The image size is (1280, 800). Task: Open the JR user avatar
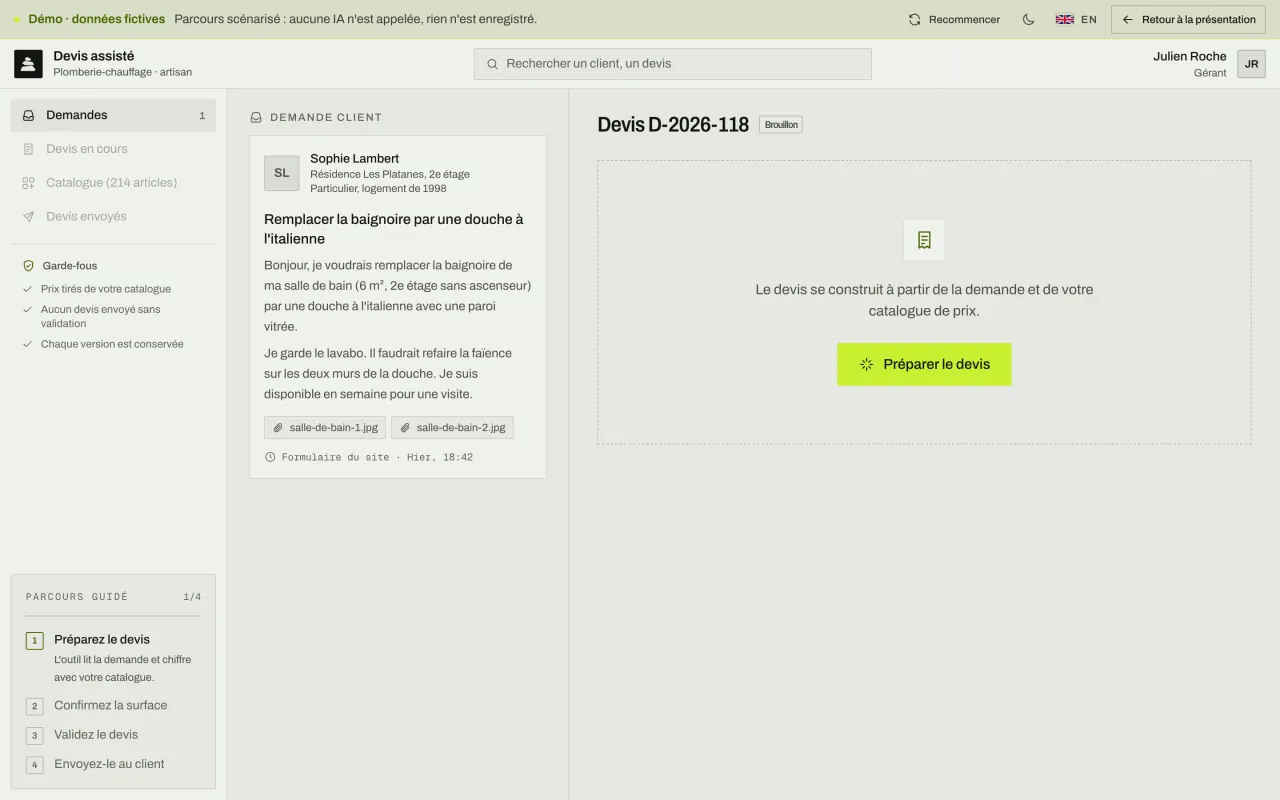tap(1251, 64)
